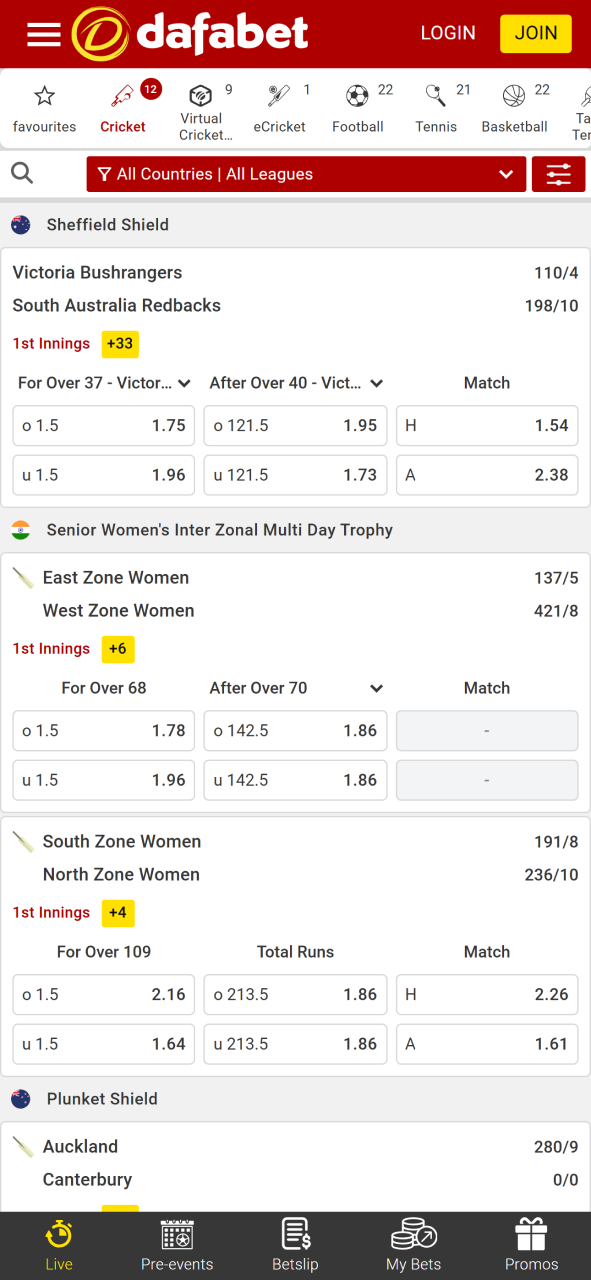Open Promos via the gift icon
The width and height of the screenshot is (591, 1280).
point(531,1244)
